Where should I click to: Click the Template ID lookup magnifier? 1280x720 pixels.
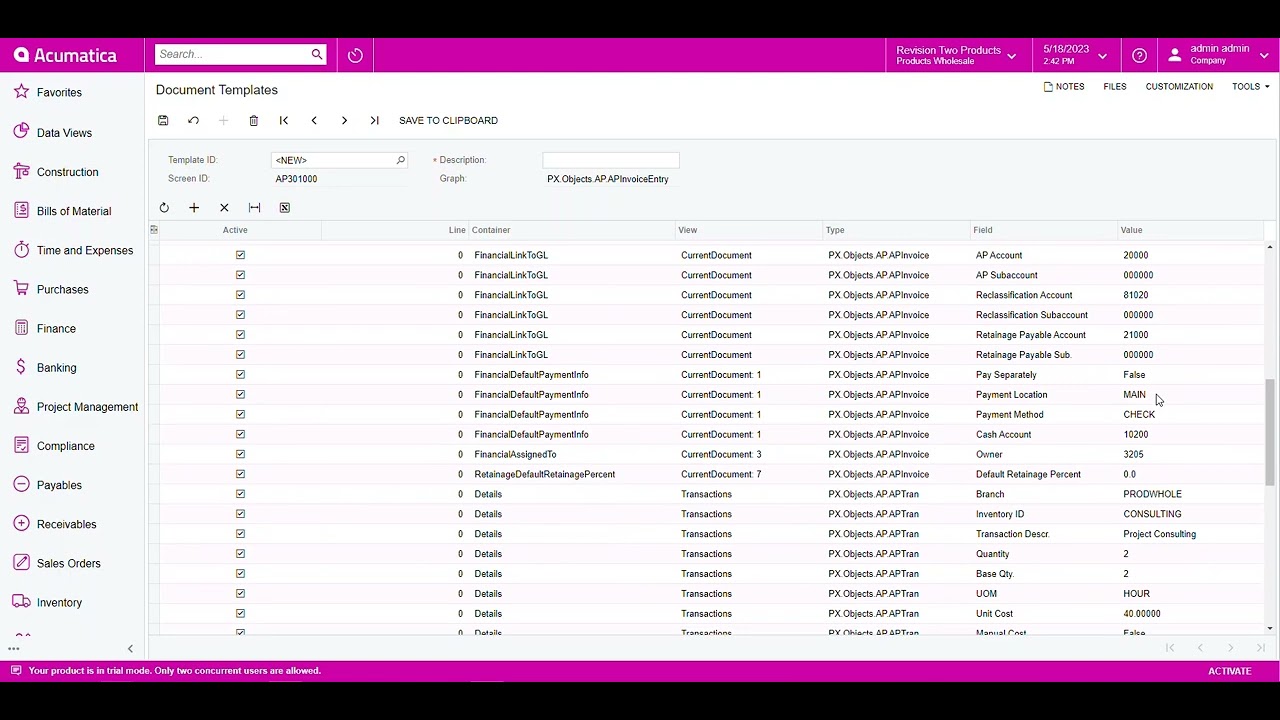click(x=400, y=160)
